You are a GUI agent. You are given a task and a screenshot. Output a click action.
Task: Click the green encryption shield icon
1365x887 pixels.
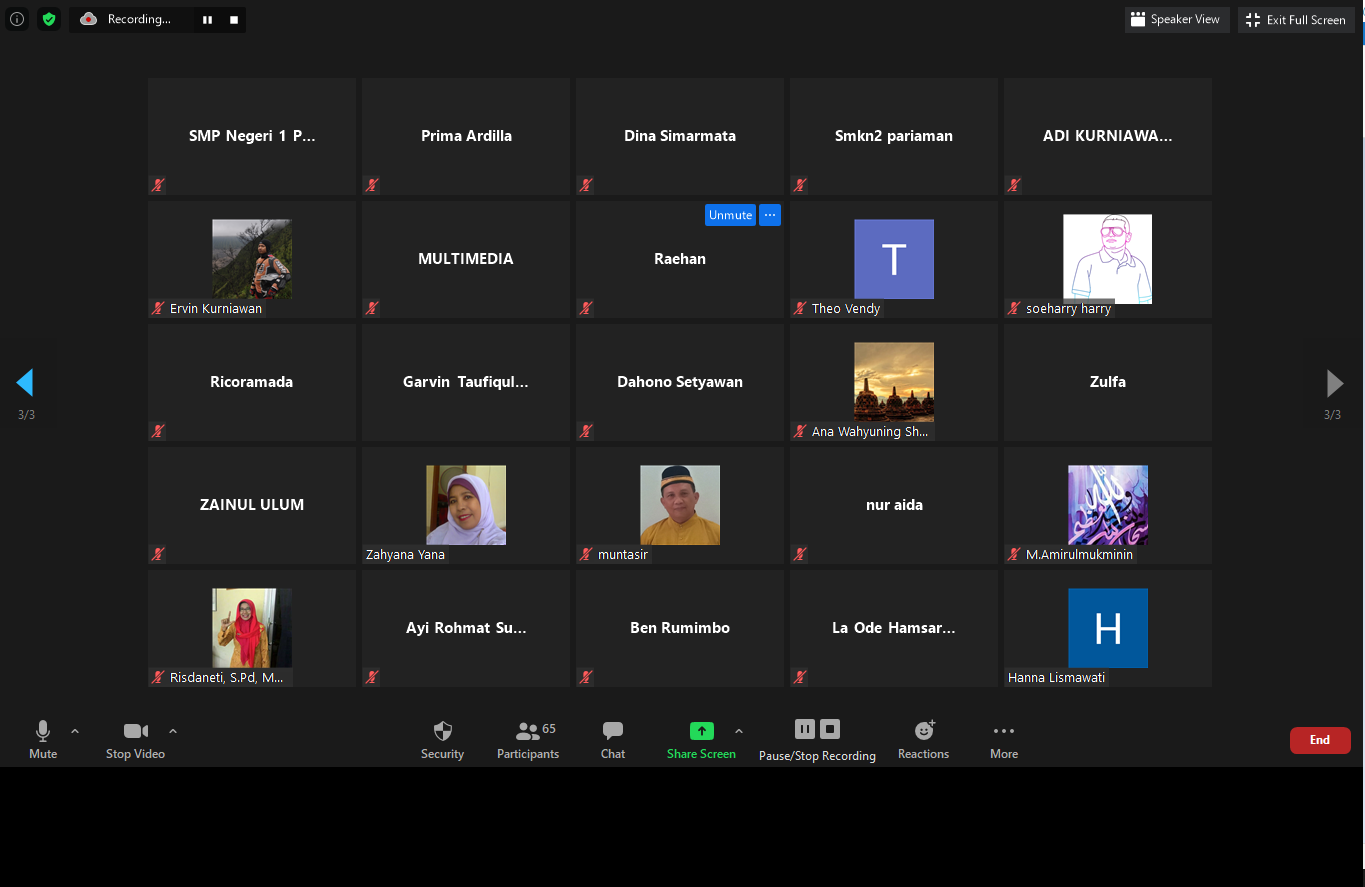point(49,19)
